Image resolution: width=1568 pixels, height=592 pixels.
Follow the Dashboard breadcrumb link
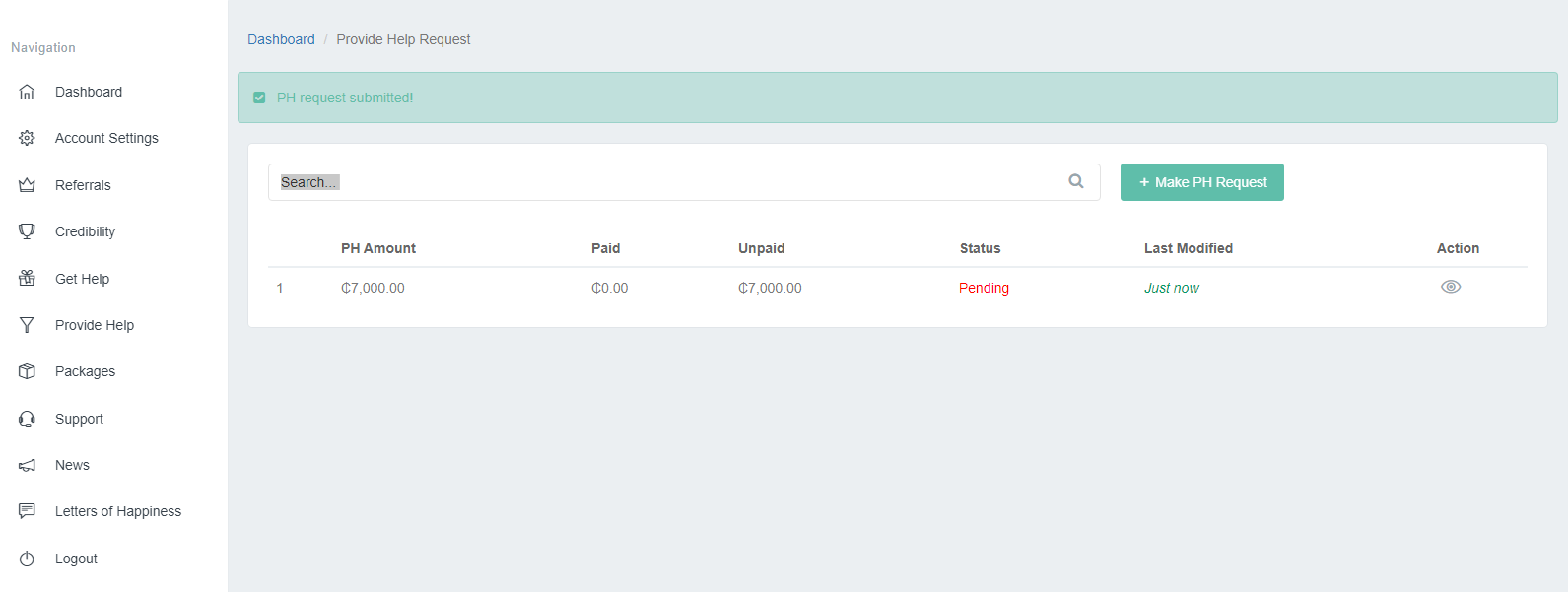281,39
